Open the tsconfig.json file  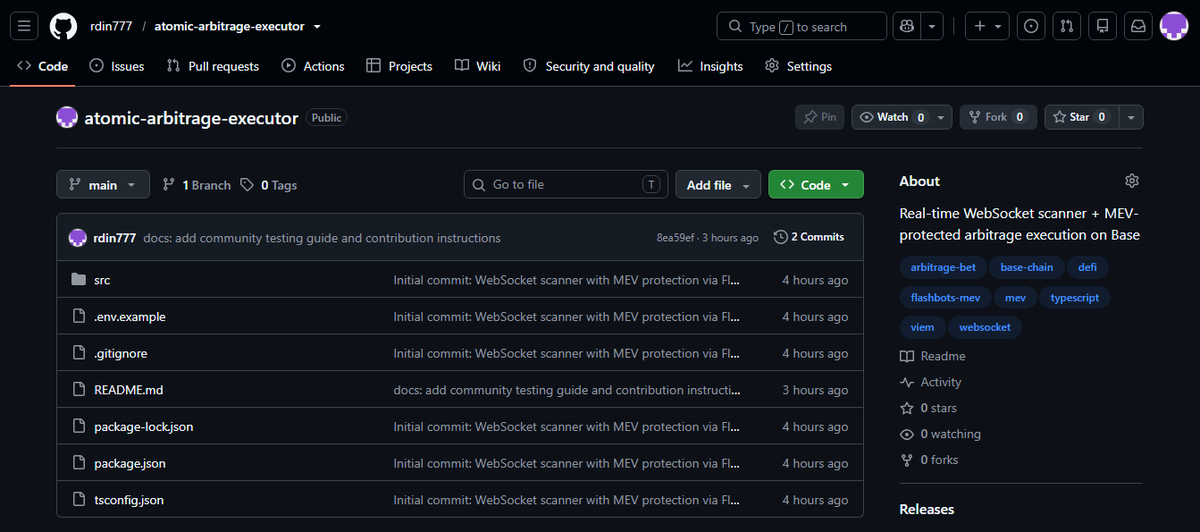point(129,500)
